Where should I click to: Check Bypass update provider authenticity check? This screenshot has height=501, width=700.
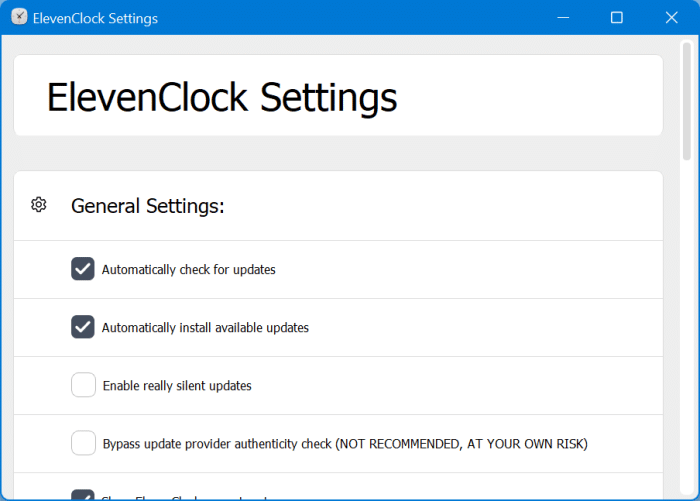coord(83,443)
